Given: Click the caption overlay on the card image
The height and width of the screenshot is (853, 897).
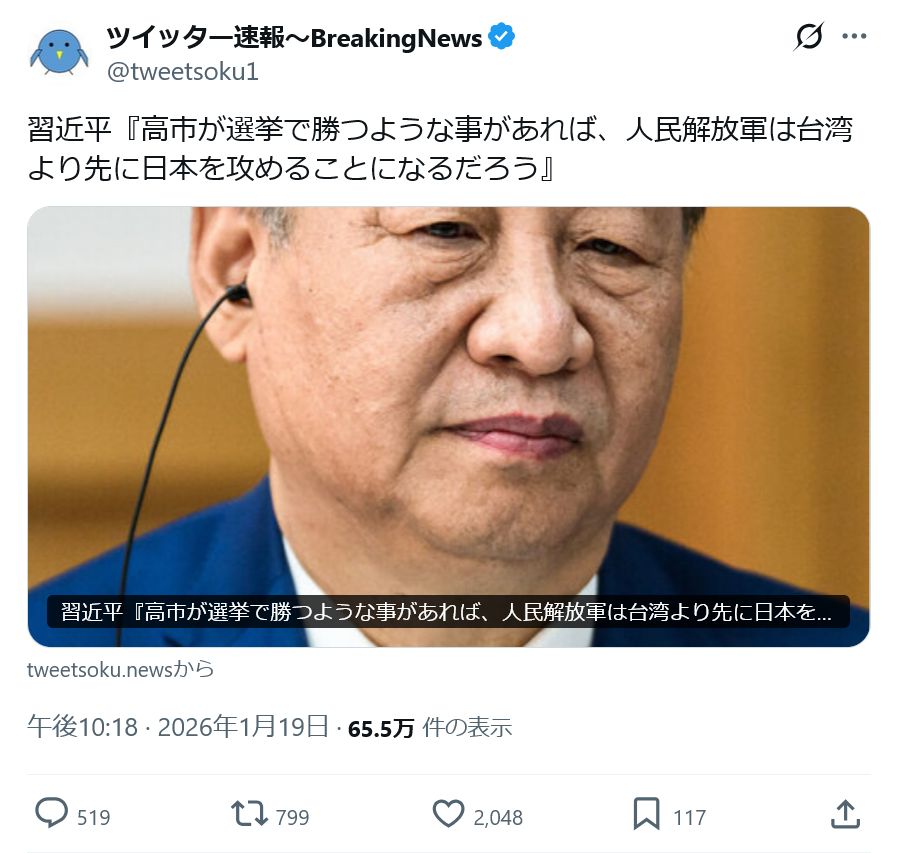Looking at the screenshot, I should coord(448,612).
